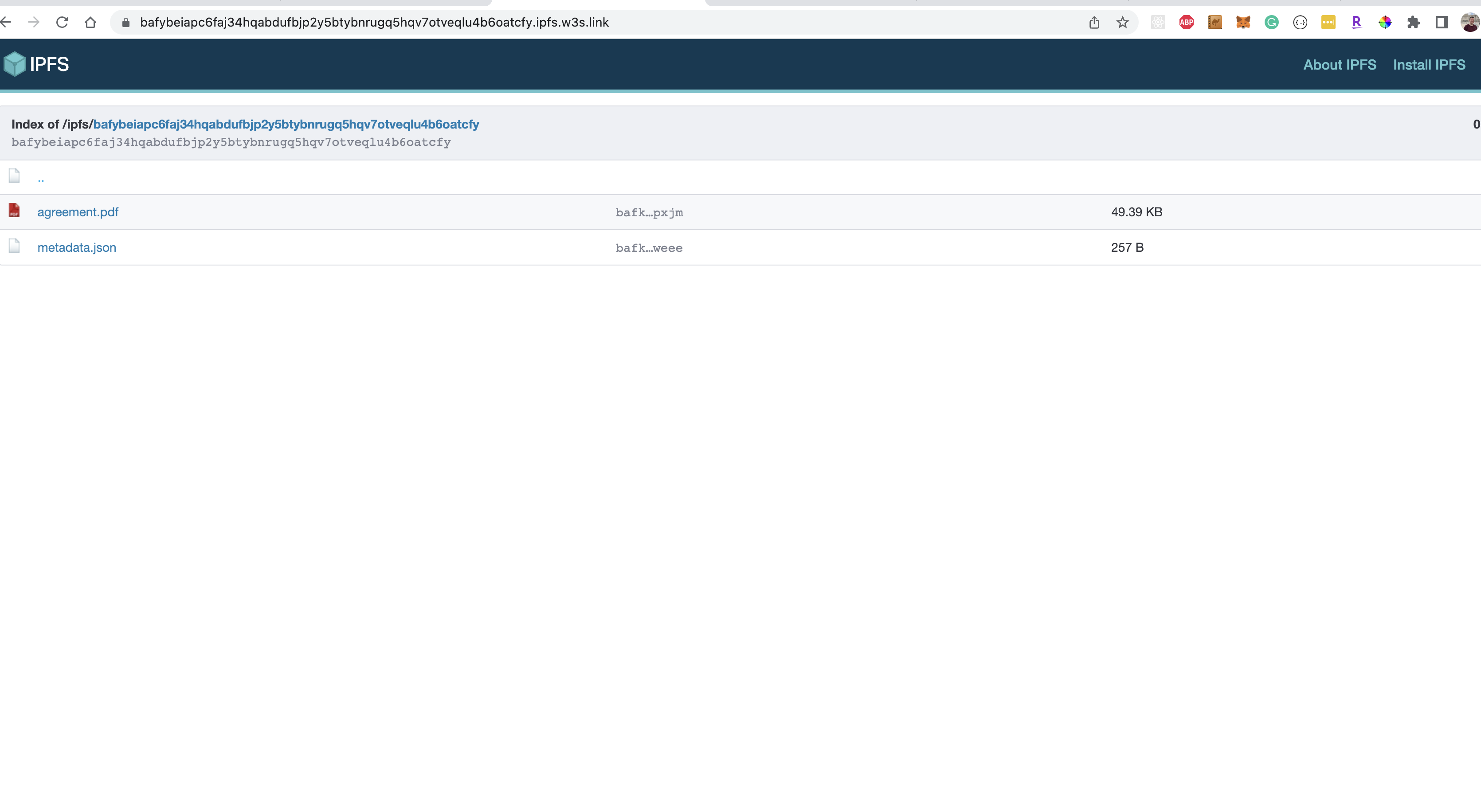Open the Grammarly extension icon

[1271, 23]
